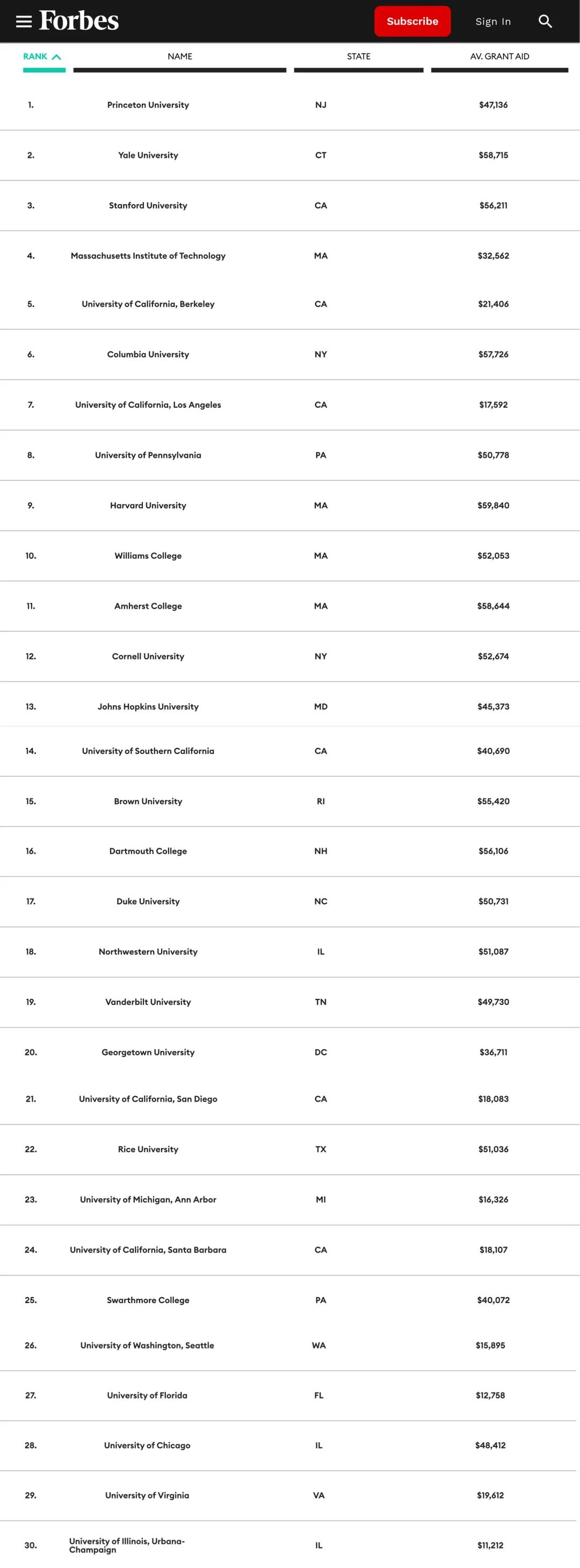Click Dartmouth College name
This screenshot has height=1568, width=580.
coord(148,851)
